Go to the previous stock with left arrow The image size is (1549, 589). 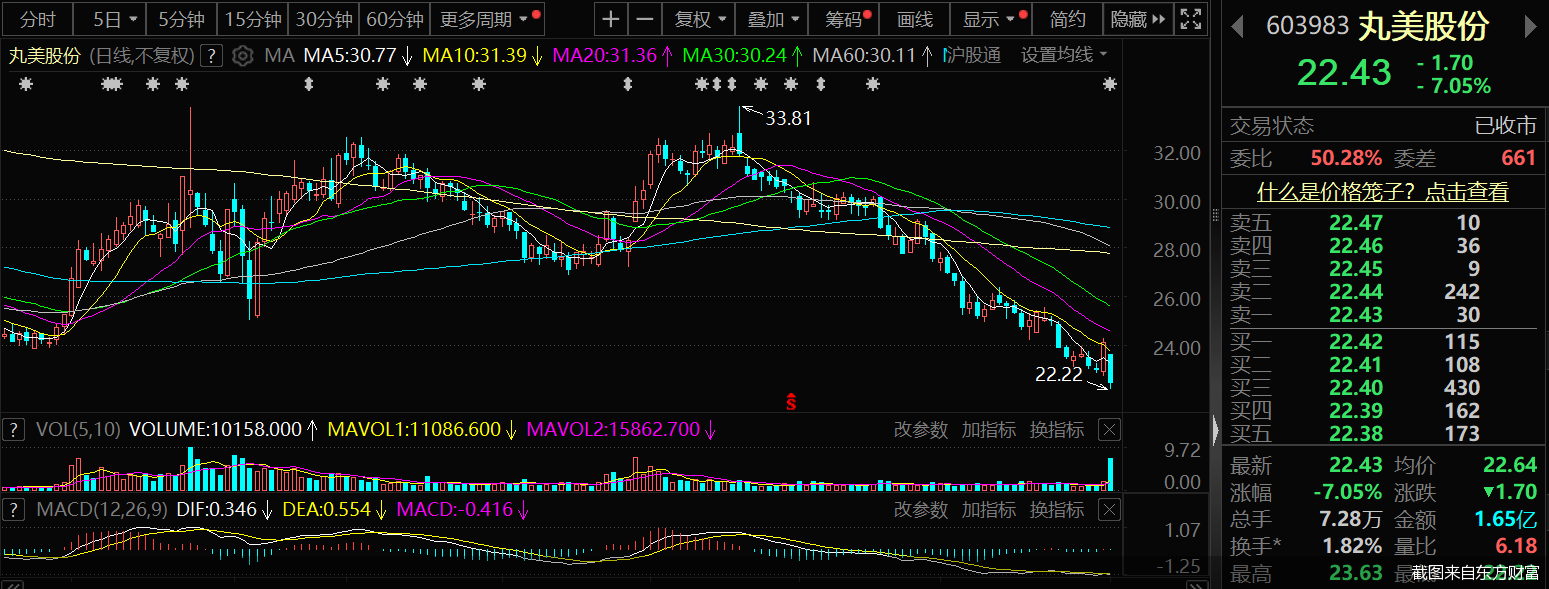click(x=1237, y=26)
